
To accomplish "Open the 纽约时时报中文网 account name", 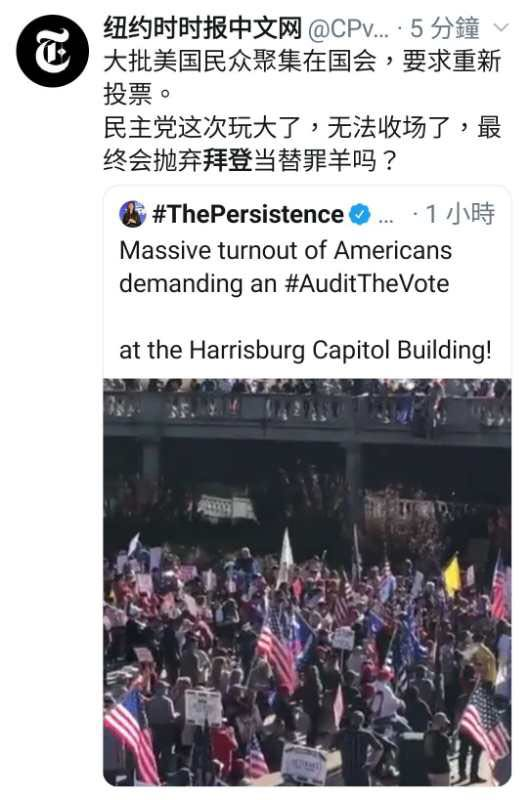I will [x=203, y=28].
